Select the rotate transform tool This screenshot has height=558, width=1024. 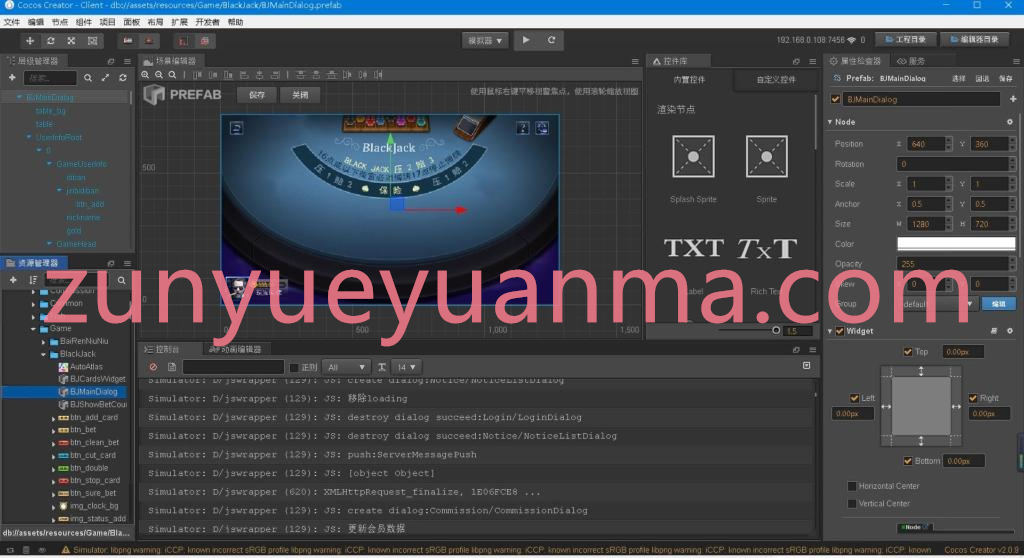(51, 41)
